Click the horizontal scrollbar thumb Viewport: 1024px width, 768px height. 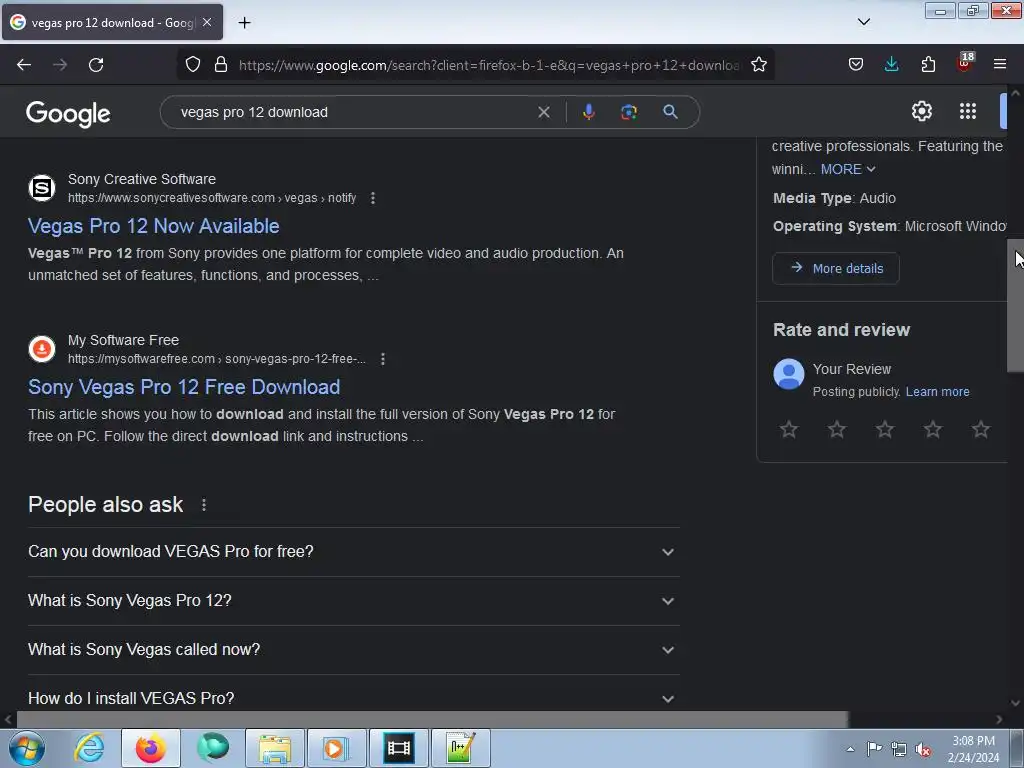(x=432, y=720)
